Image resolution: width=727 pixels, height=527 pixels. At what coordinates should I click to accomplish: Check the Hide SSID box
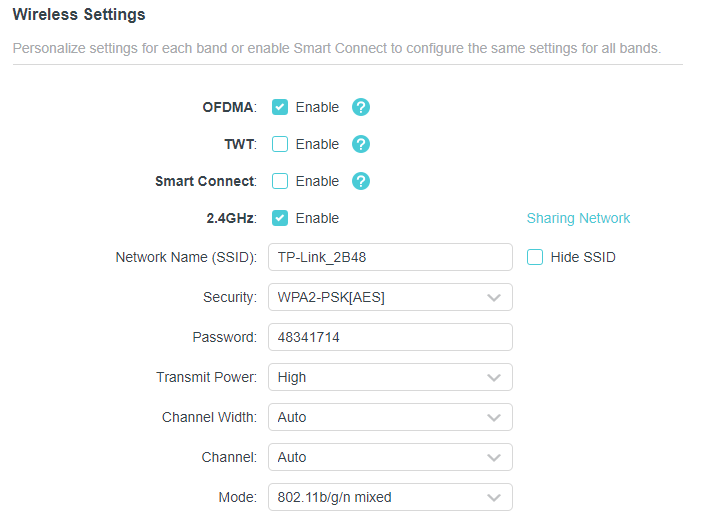pyautogui.click(x=535, y=257)
